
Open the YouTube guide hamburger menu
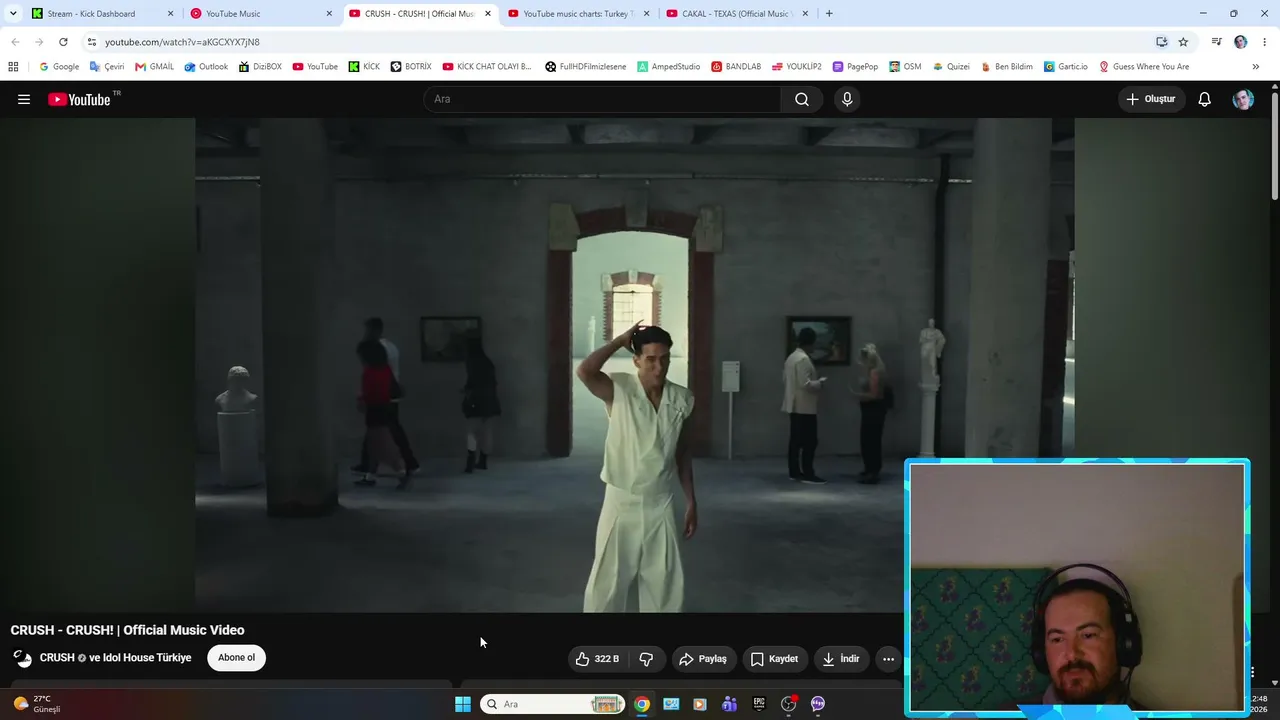(x=24, y=99)
